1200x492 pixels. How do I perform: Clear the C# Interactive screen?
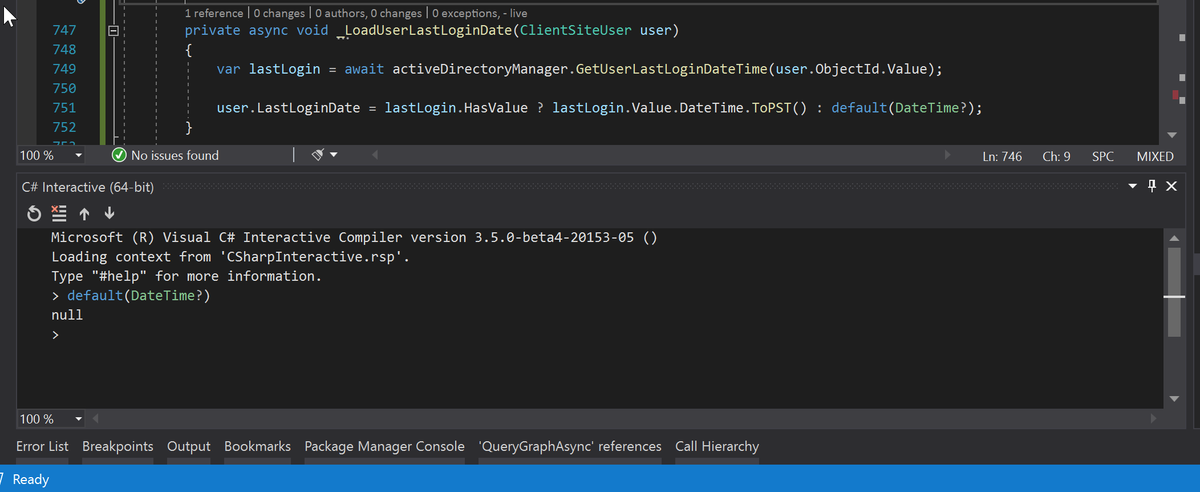(59, 213)
